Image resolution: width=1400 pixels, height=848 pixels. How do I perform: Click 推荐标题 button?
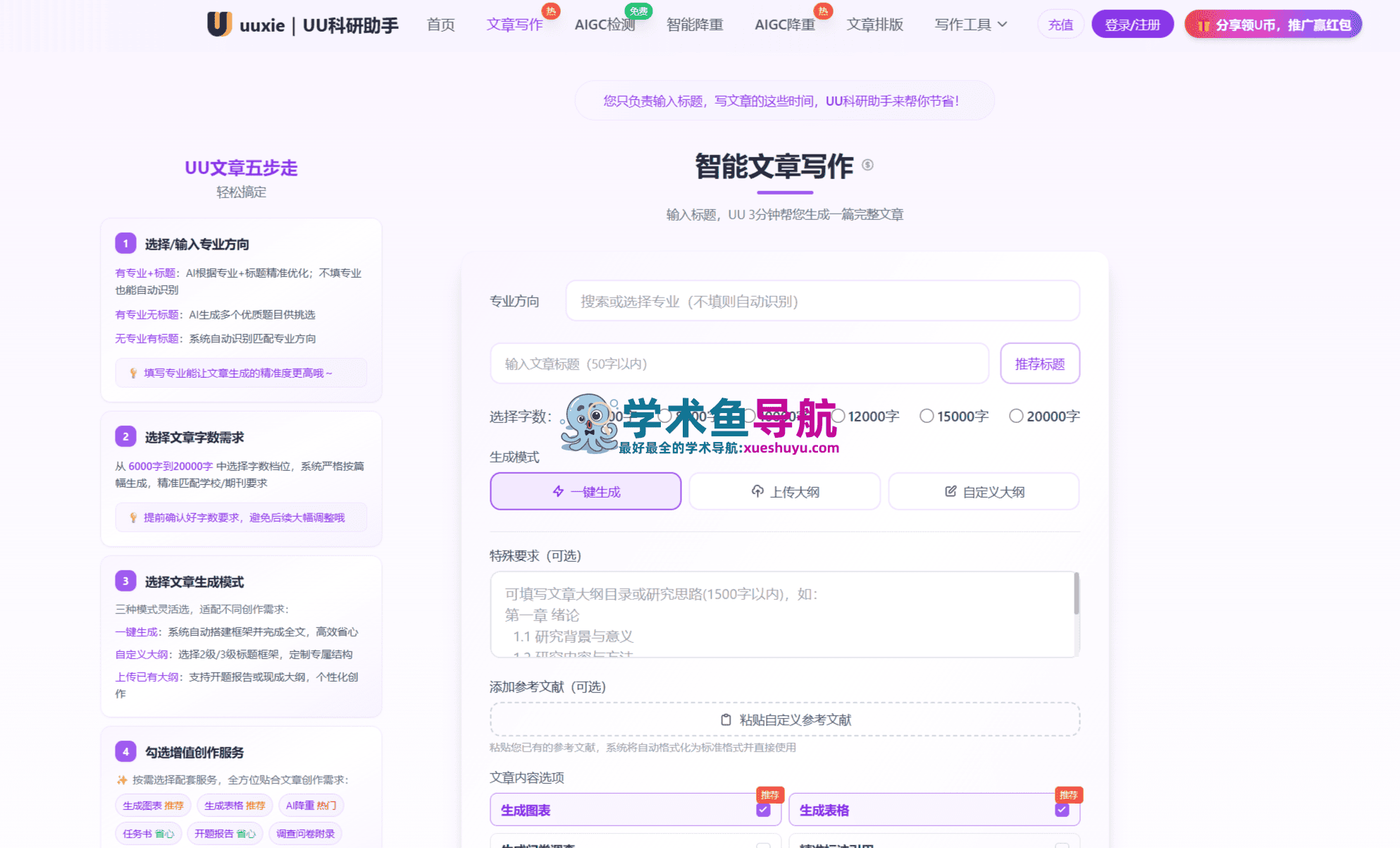[x=1040, y=364]
